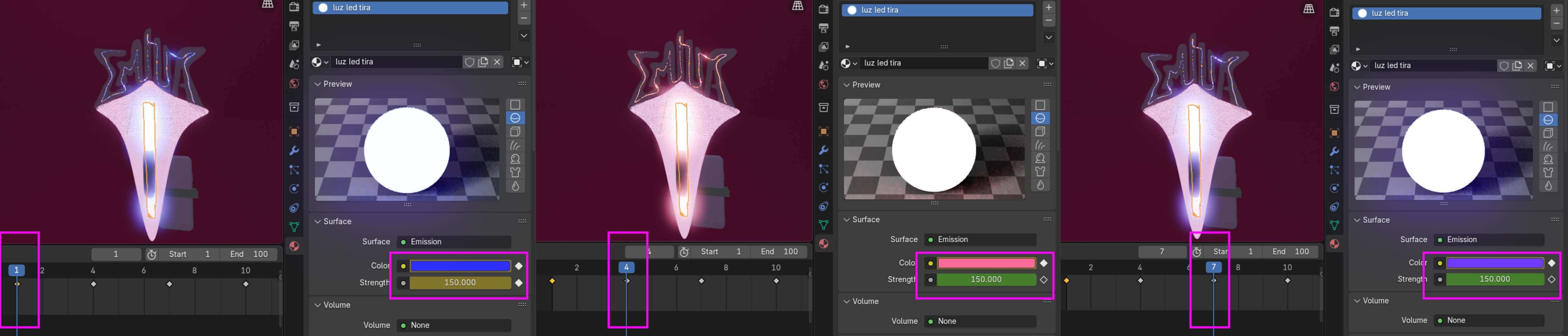Add material slot plus button, blue-color panel
The width and height of the screenshot is (1568, 336).
[523, 5]
